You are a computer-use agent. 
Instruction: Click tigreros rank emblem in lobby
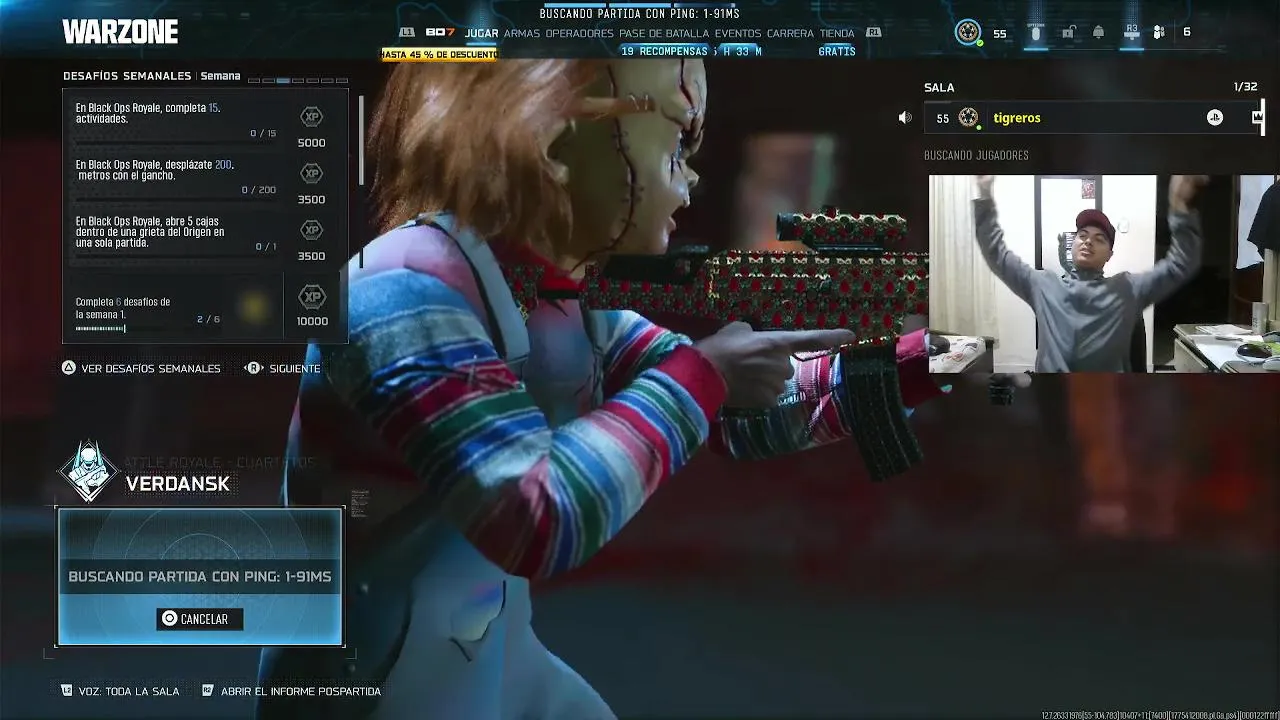click(x=968, y=118)
